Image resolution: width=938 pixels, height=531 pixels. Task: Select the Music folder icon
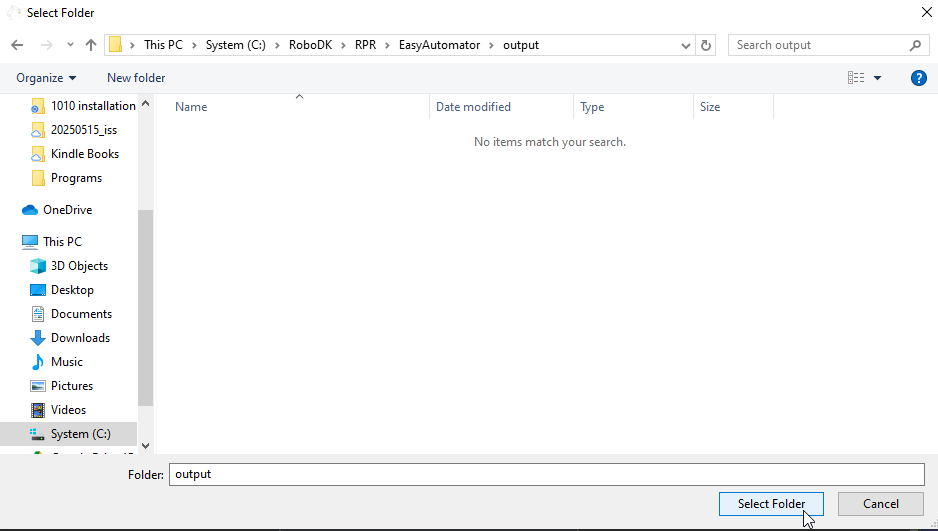(x=38, y=362)
